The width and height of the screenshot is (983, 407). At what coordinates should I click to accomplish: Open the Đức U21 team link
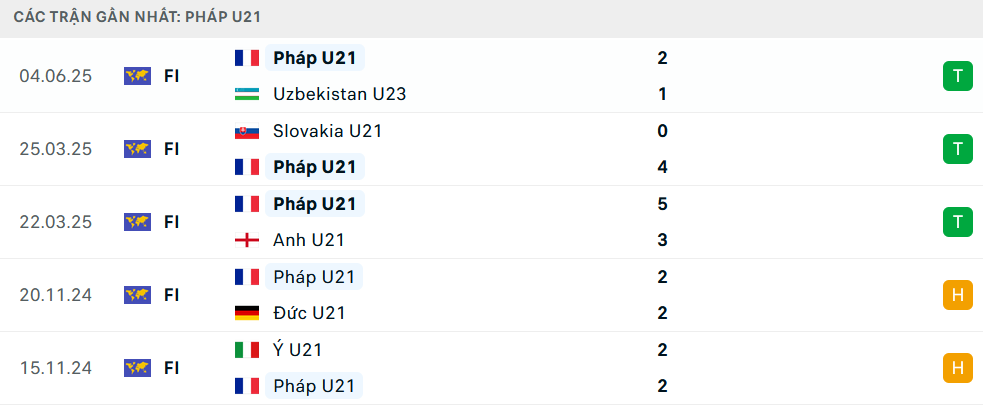coord(309,313)
